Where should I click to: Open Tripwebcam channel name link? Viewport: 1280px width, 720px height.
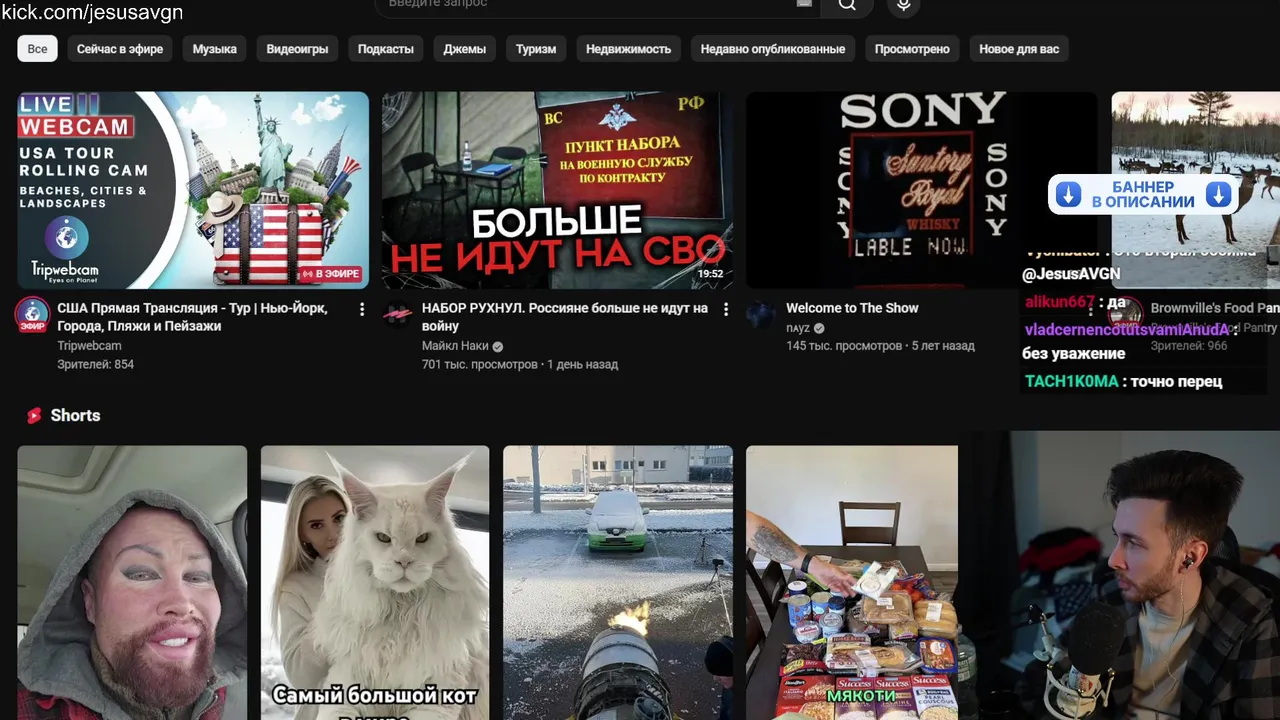[89, 346]
